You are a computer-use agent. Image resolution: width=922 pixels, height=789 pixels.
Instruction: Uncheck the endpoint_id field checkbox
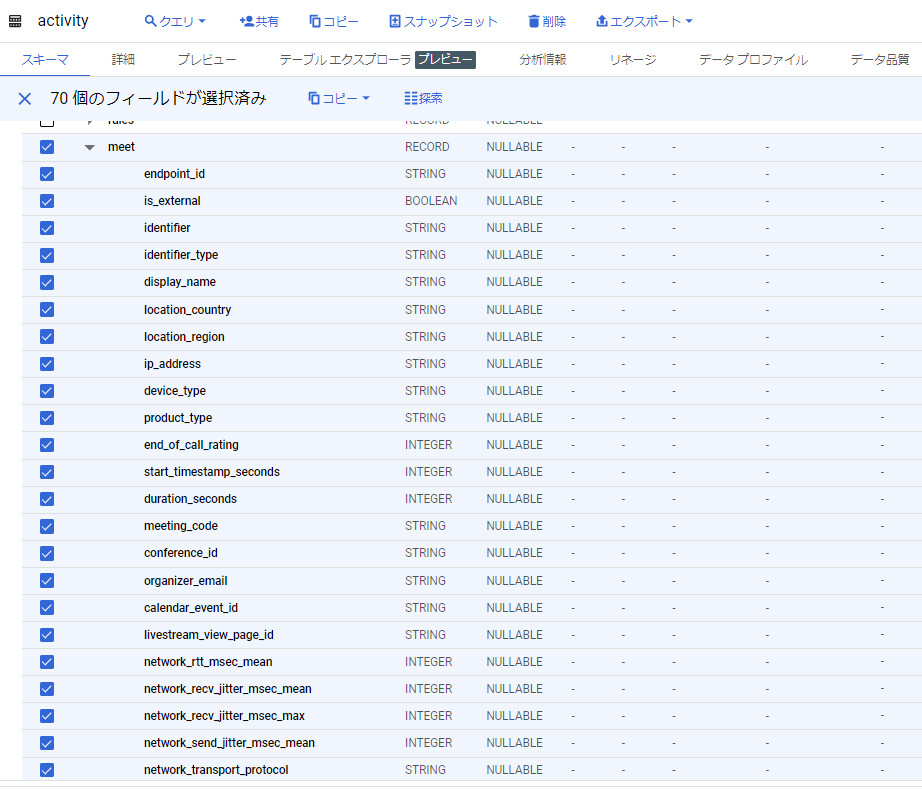pos(47,174)
